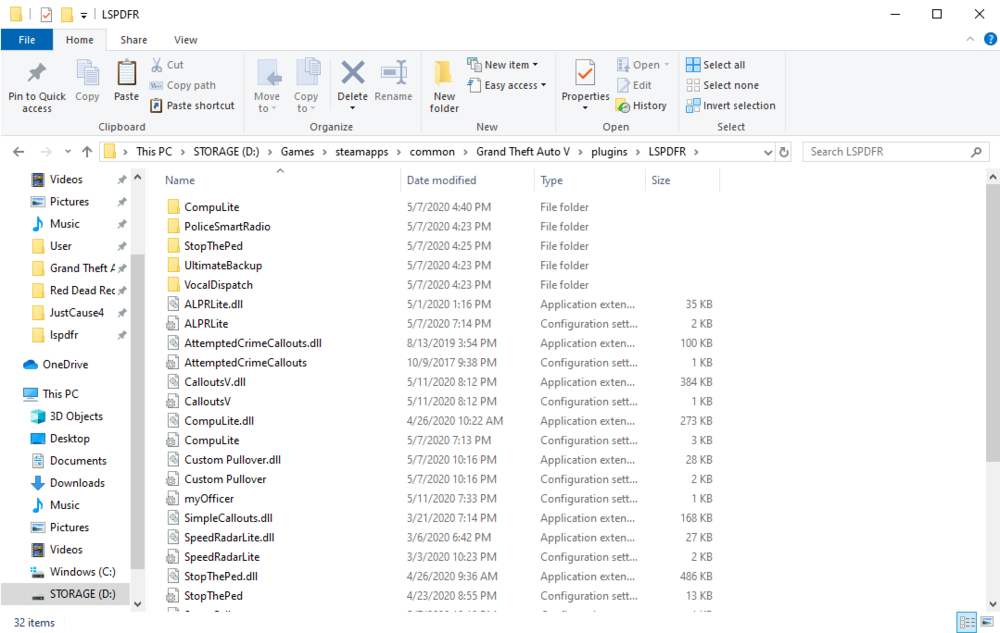Select the PoliceSmartRadio folder
The height and width of the screenshot is (633, 1000).
[x=227, y=226]
